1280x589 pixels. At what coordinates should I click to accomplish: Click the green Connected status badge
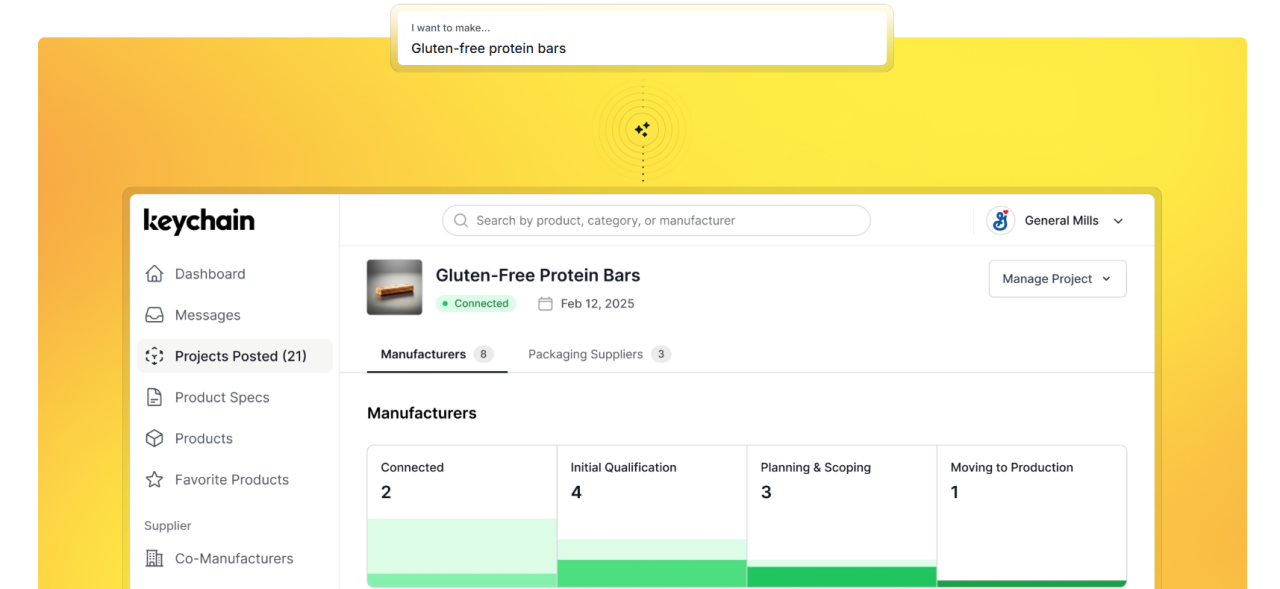pos(476,304)
